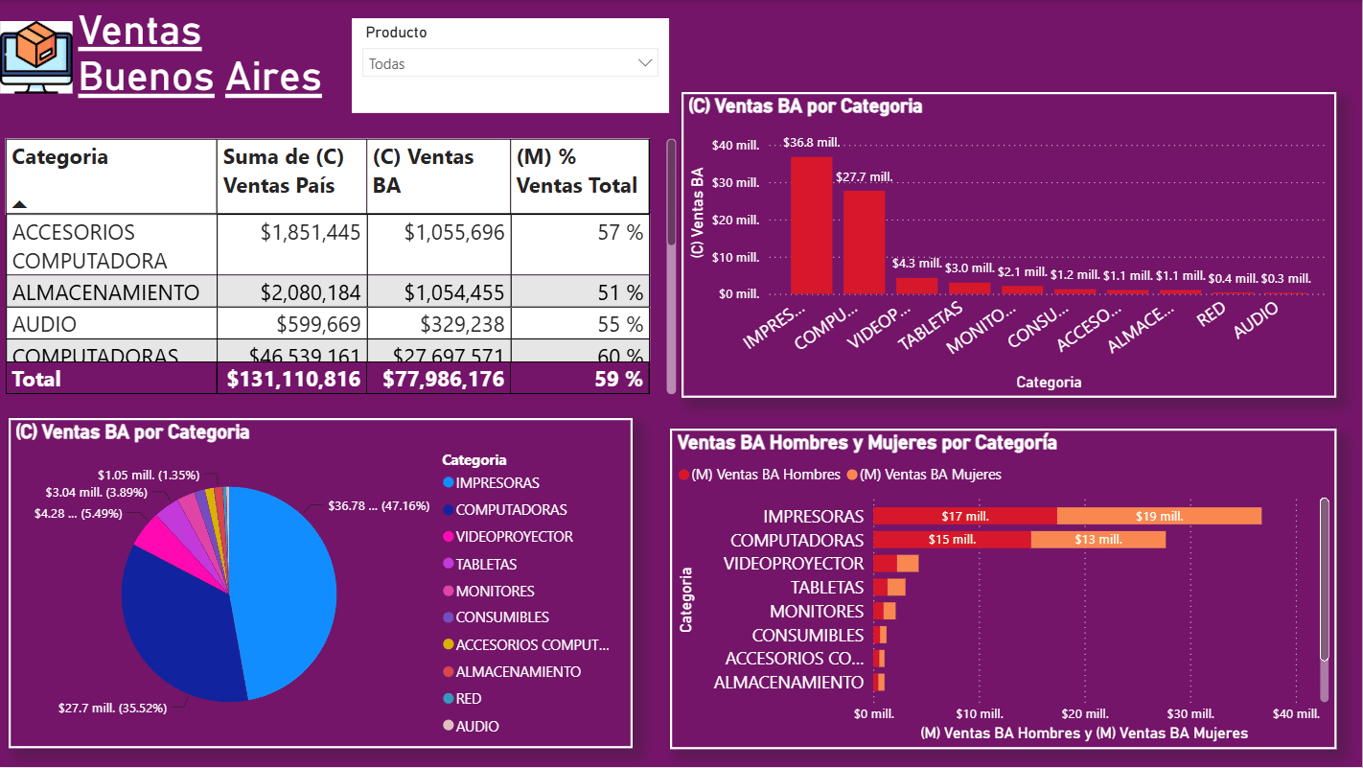Click the IMPRESORAS column in the bar chart
The height and width of the screenshot is (768, 1363).
pos(811,225)
